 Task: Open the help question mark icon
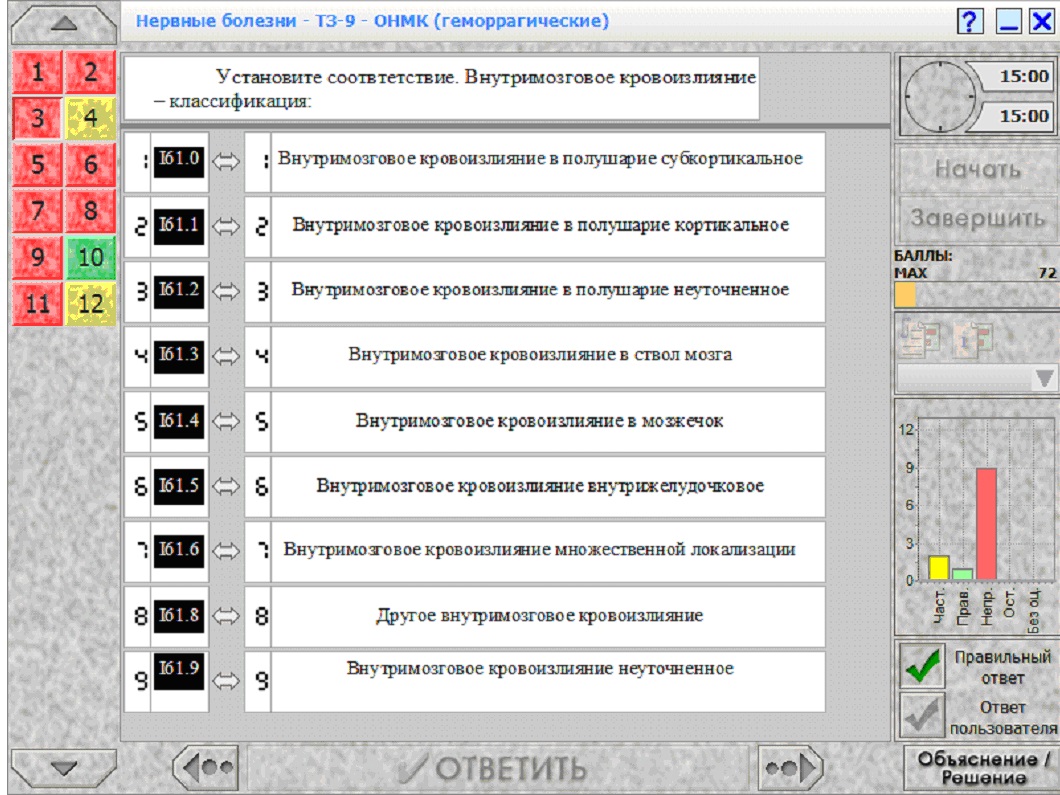[969, 22]
